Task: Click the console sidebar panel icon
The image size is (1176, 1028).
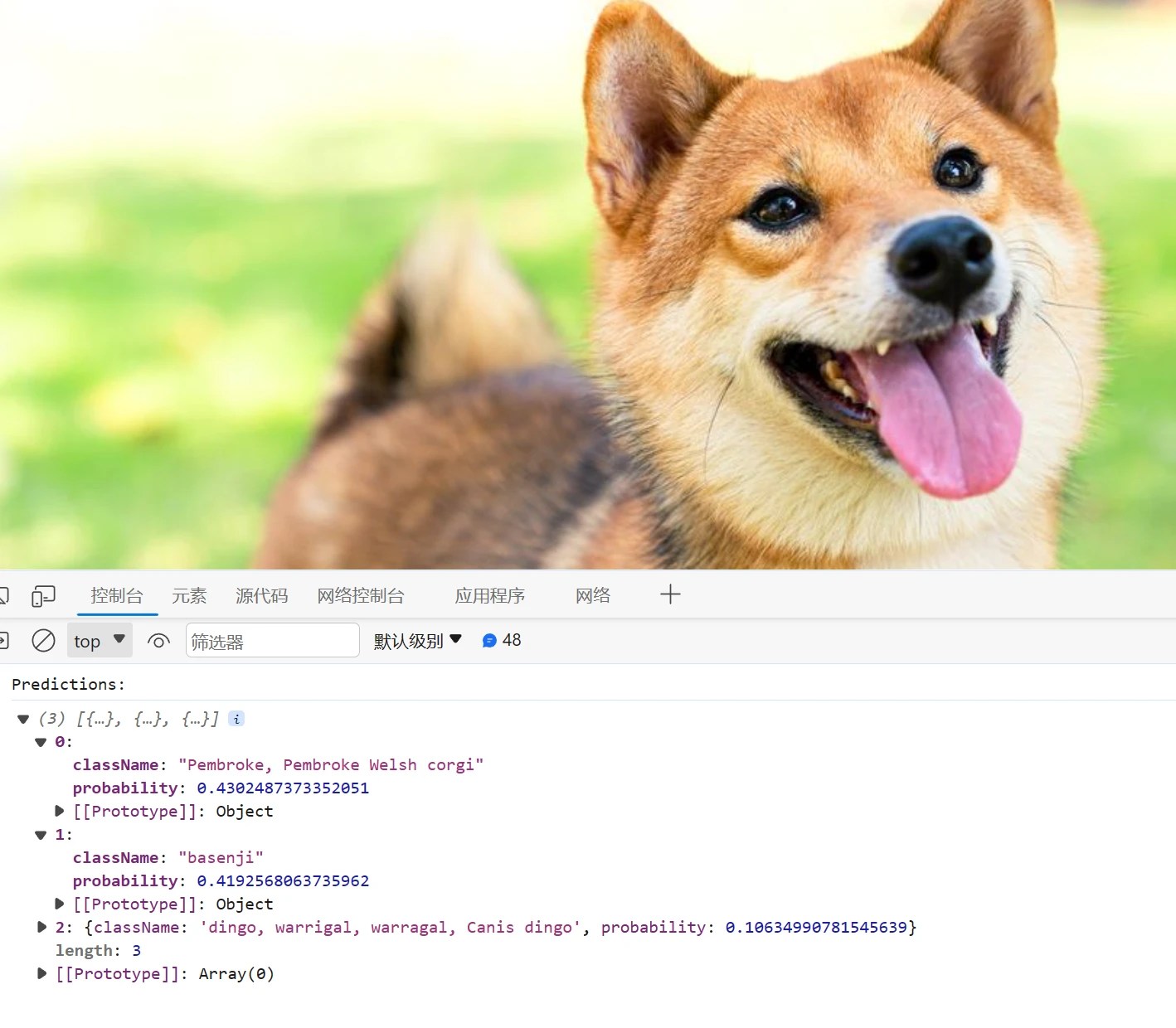Action: 2,640
